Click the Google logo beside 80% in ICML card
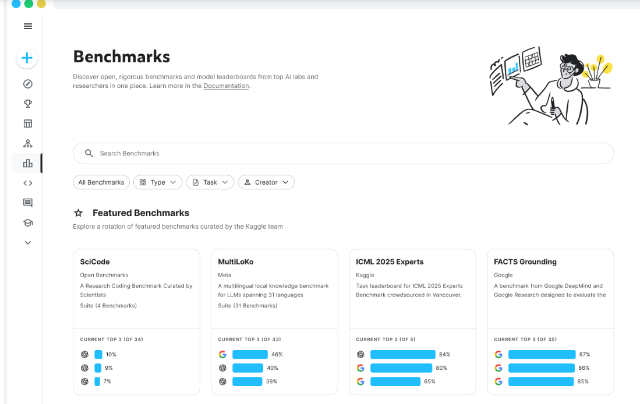 tap(360, 368)
